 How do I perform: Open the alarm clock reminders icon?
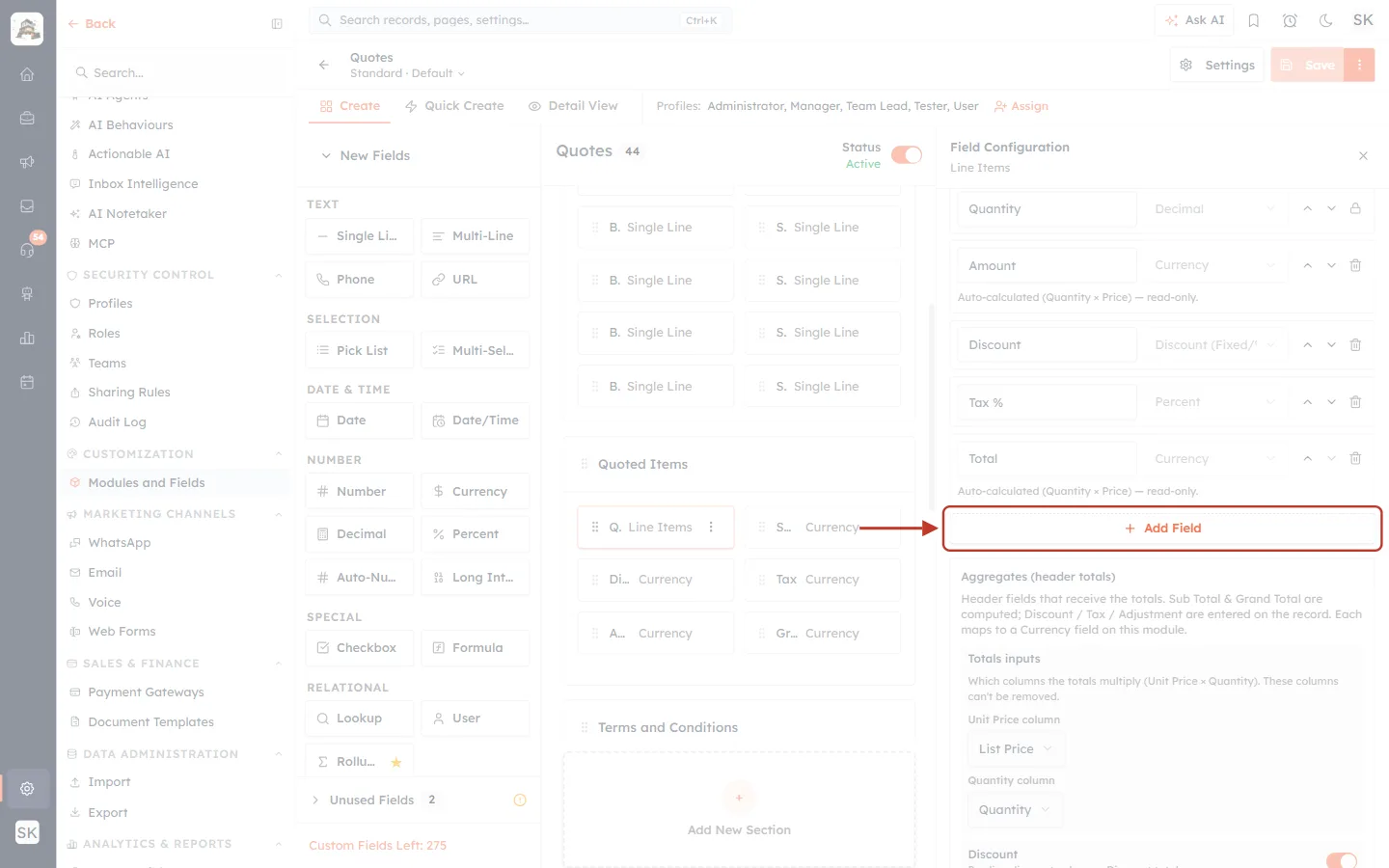[1290, 20]
